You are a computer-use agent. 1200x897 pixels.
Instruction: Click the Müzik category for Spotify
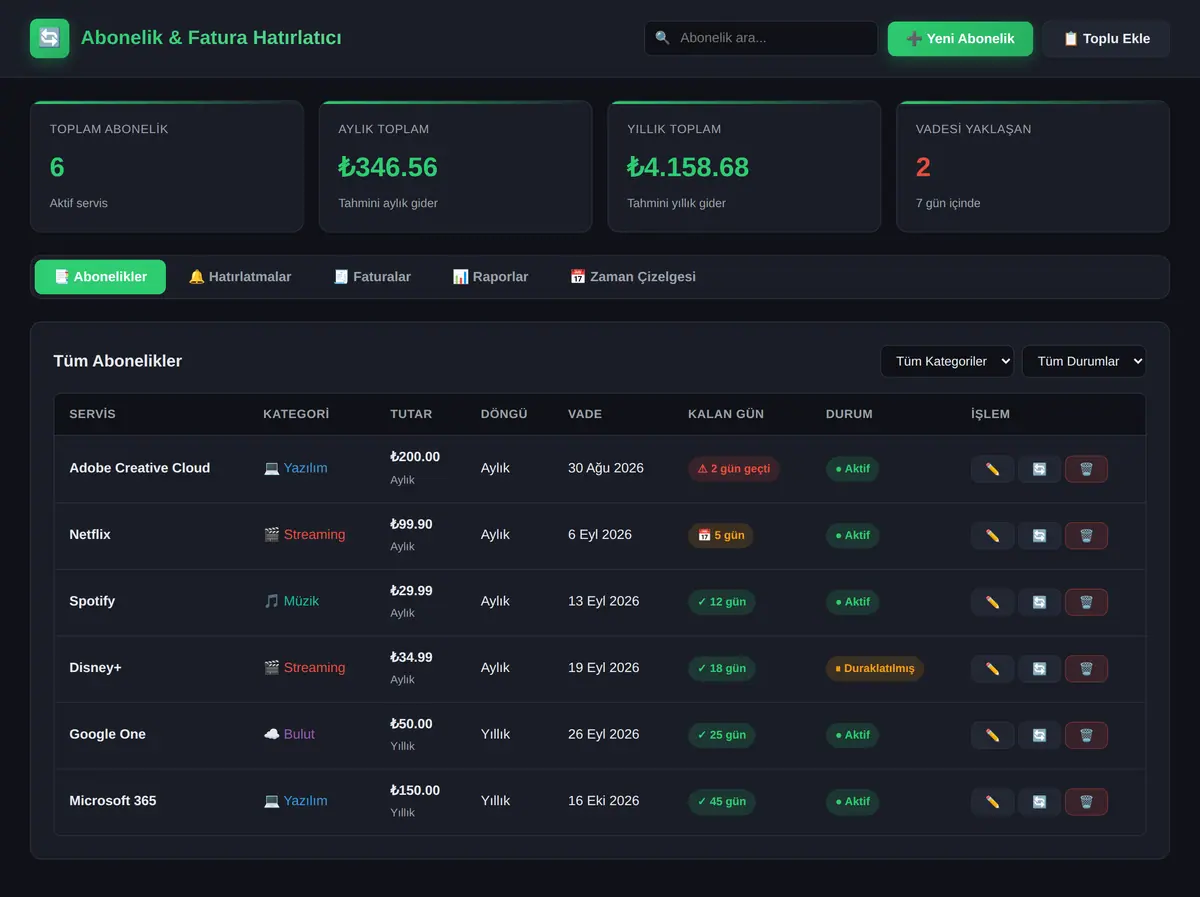tap(291, 601)
